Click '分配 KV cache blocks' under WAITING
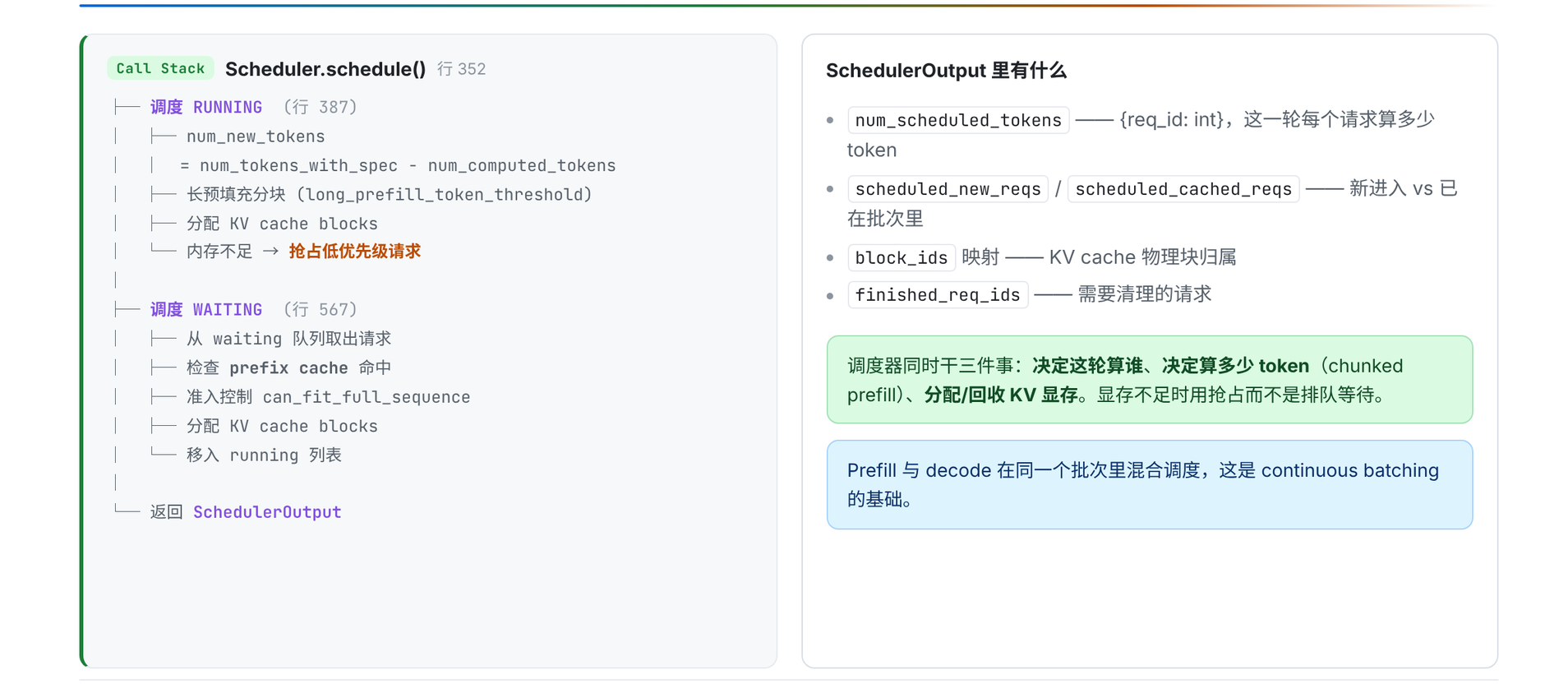Viewport: 1568px width, 684px height. (282, 426)
